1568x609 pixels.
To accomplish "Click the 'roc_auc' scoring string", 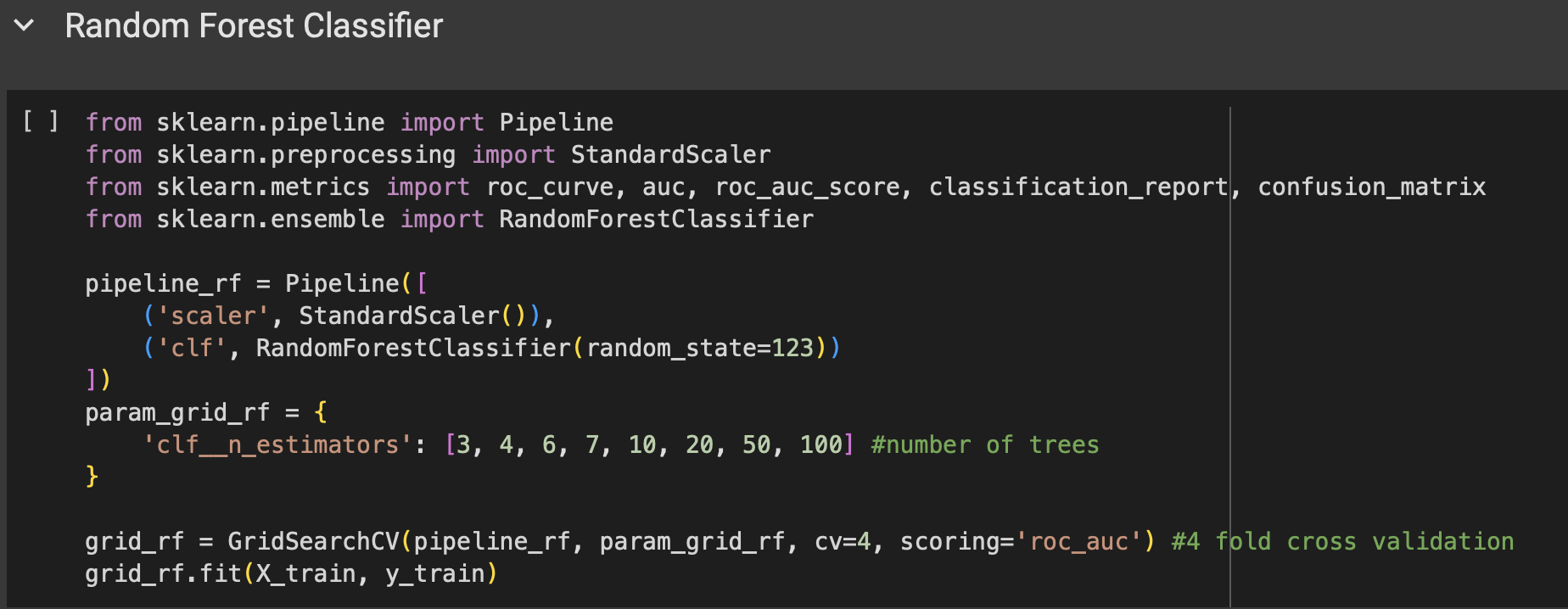I will click(x=1078, y=541).
